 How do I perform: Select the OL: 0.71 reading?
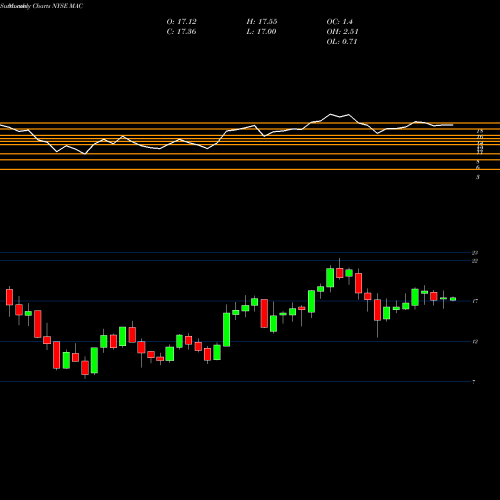[342, 42]
